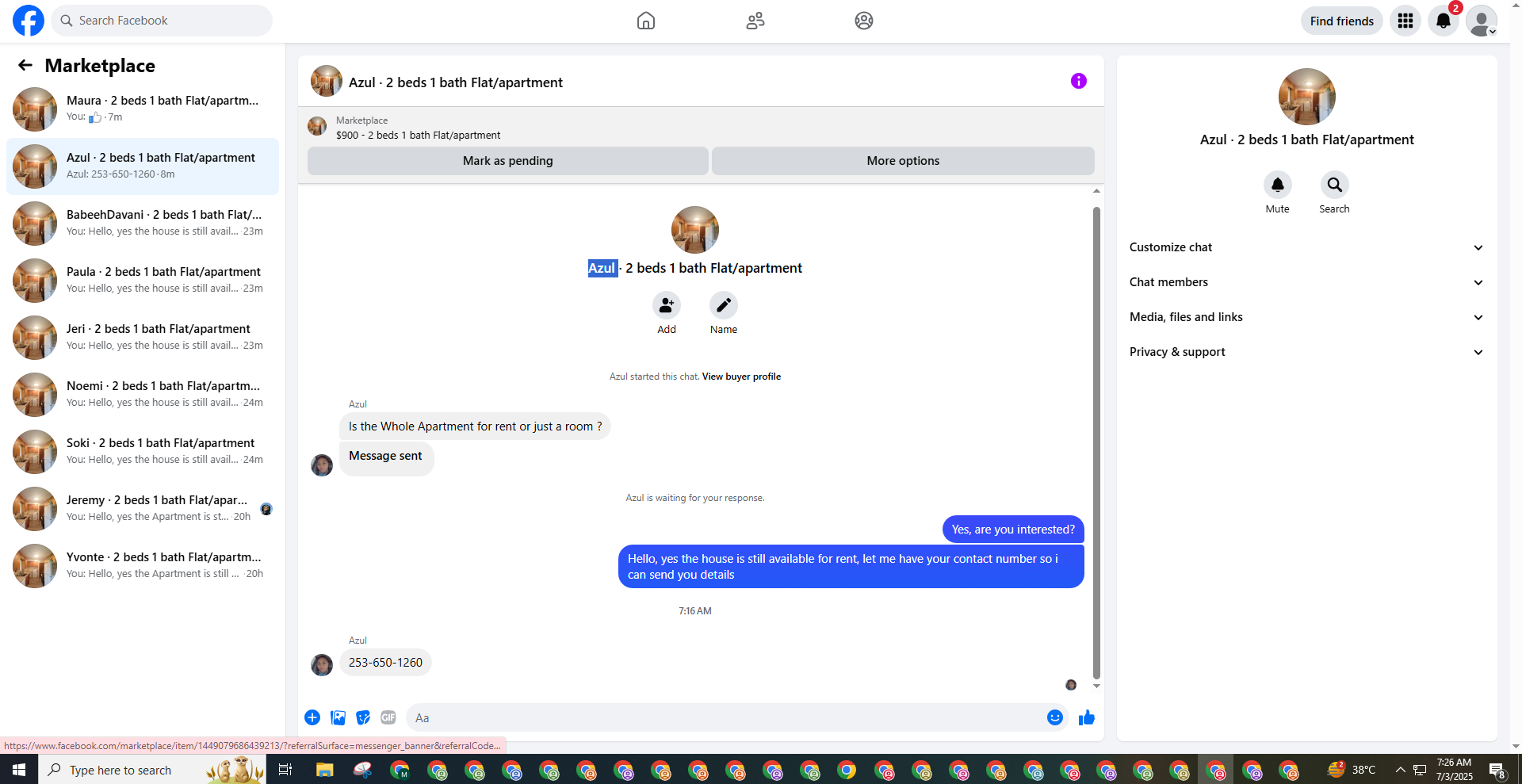Open the Groups icon in top bar

(x=864, y=21)
